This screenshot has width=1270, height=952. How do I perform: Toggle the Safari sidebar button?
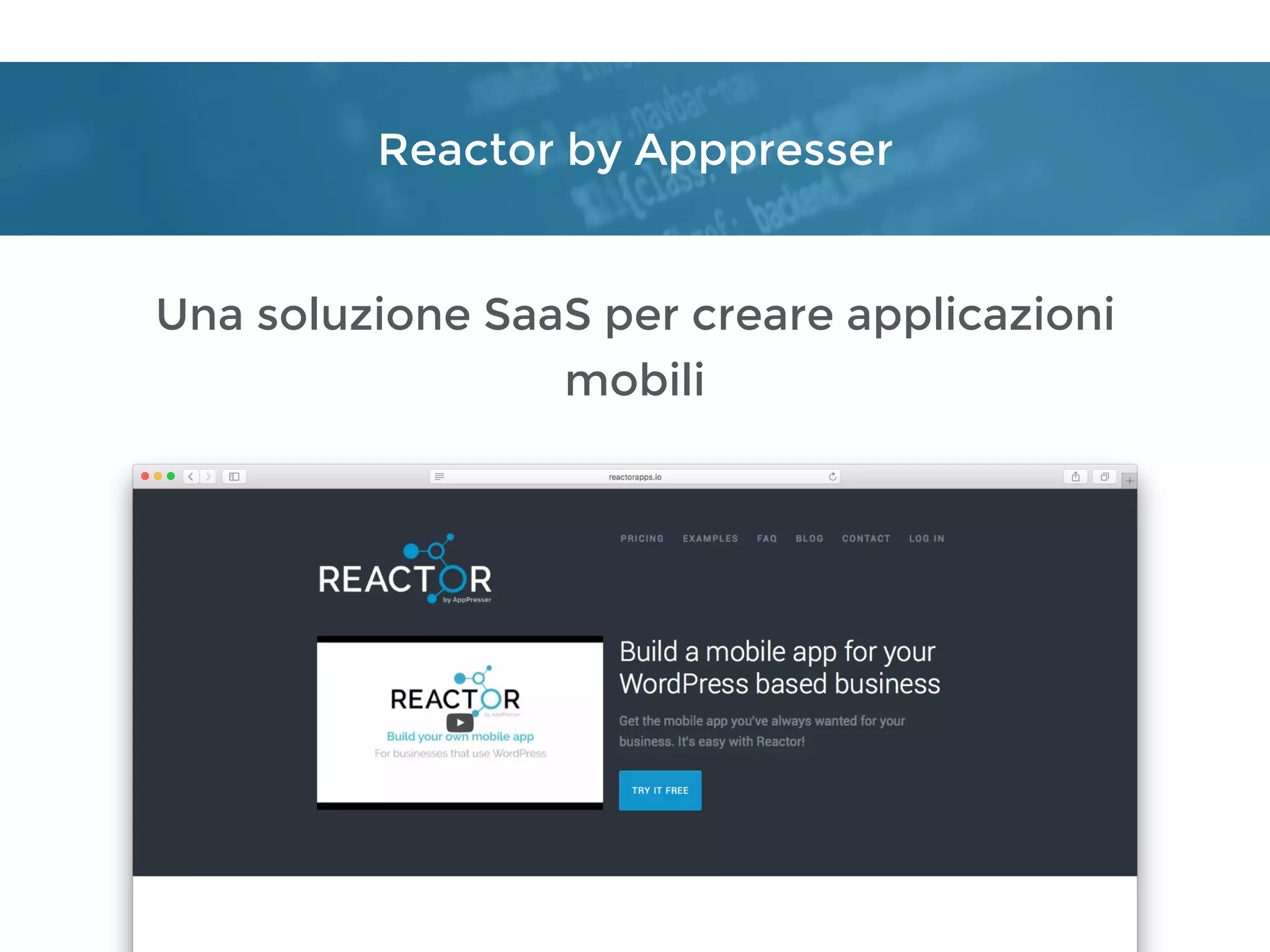click(x=234, y=477)
